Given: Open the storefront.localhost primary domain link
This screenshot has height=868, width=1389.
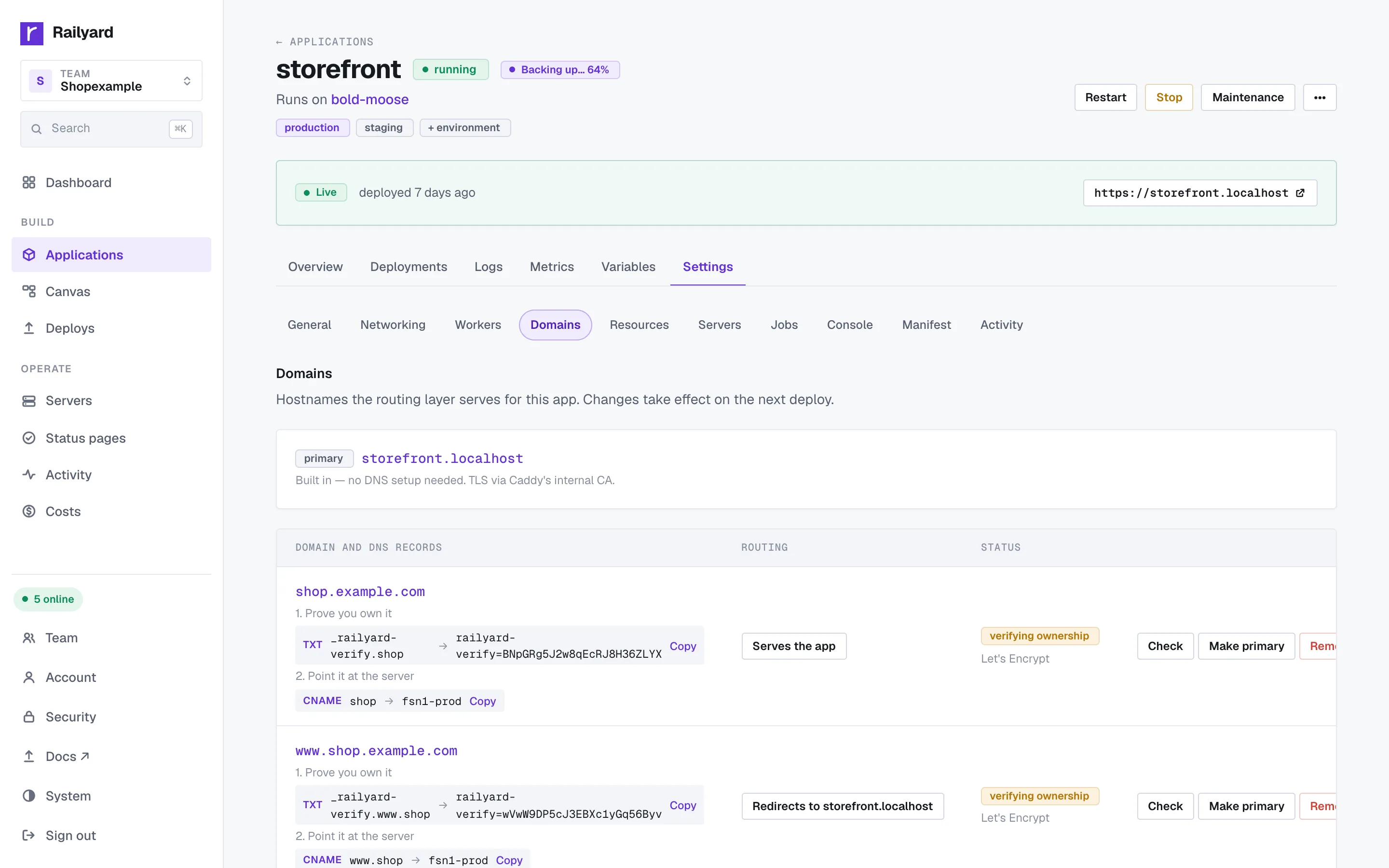Looking at the screenshot, I should pos(443,459).
